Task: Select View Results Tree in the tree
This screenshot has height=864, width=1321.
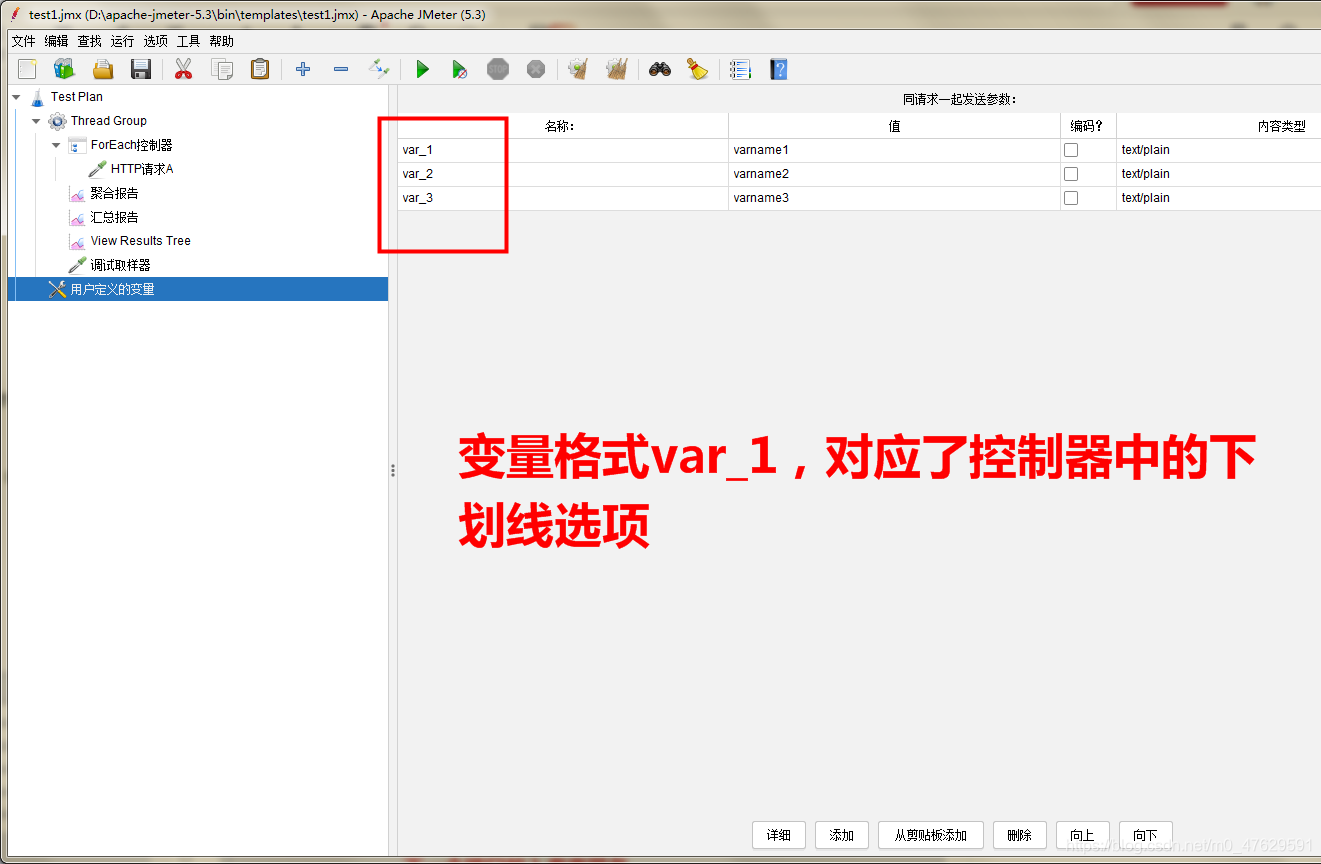Action: tap(140, 241)
